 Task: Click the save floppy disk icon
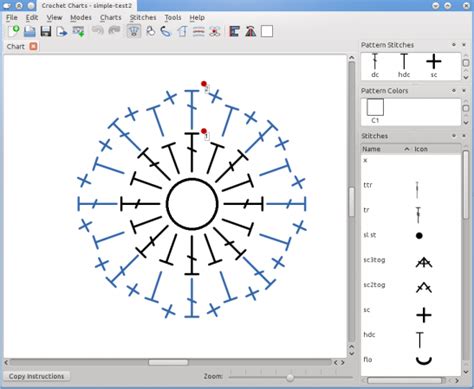46,31
